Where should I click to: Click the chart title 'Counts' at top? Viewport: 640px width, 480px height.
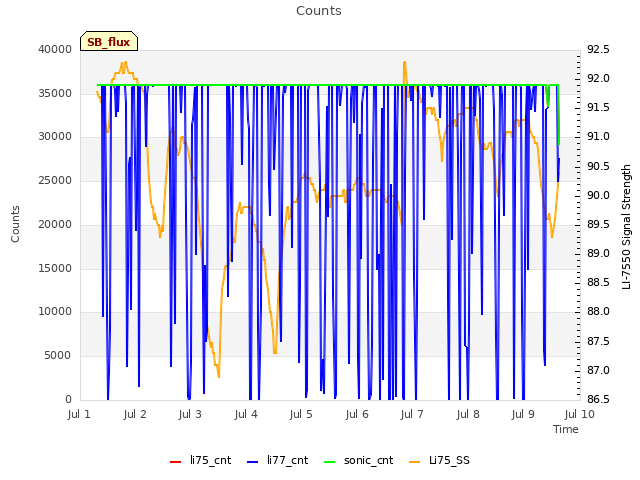[x=319, y=11]
